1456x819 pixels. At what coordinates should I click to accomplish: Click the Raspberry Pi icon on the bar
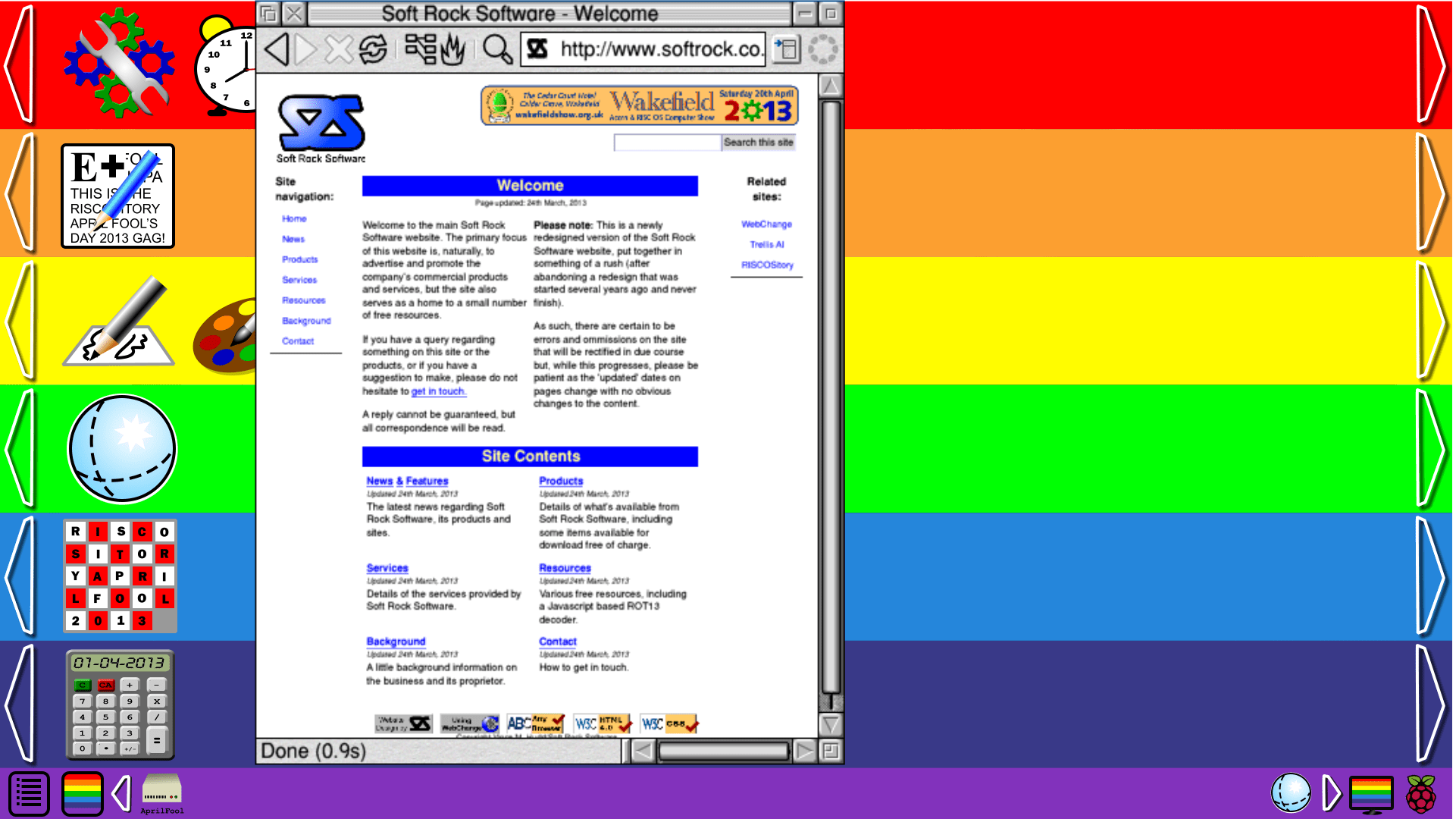coord(1420,793)
